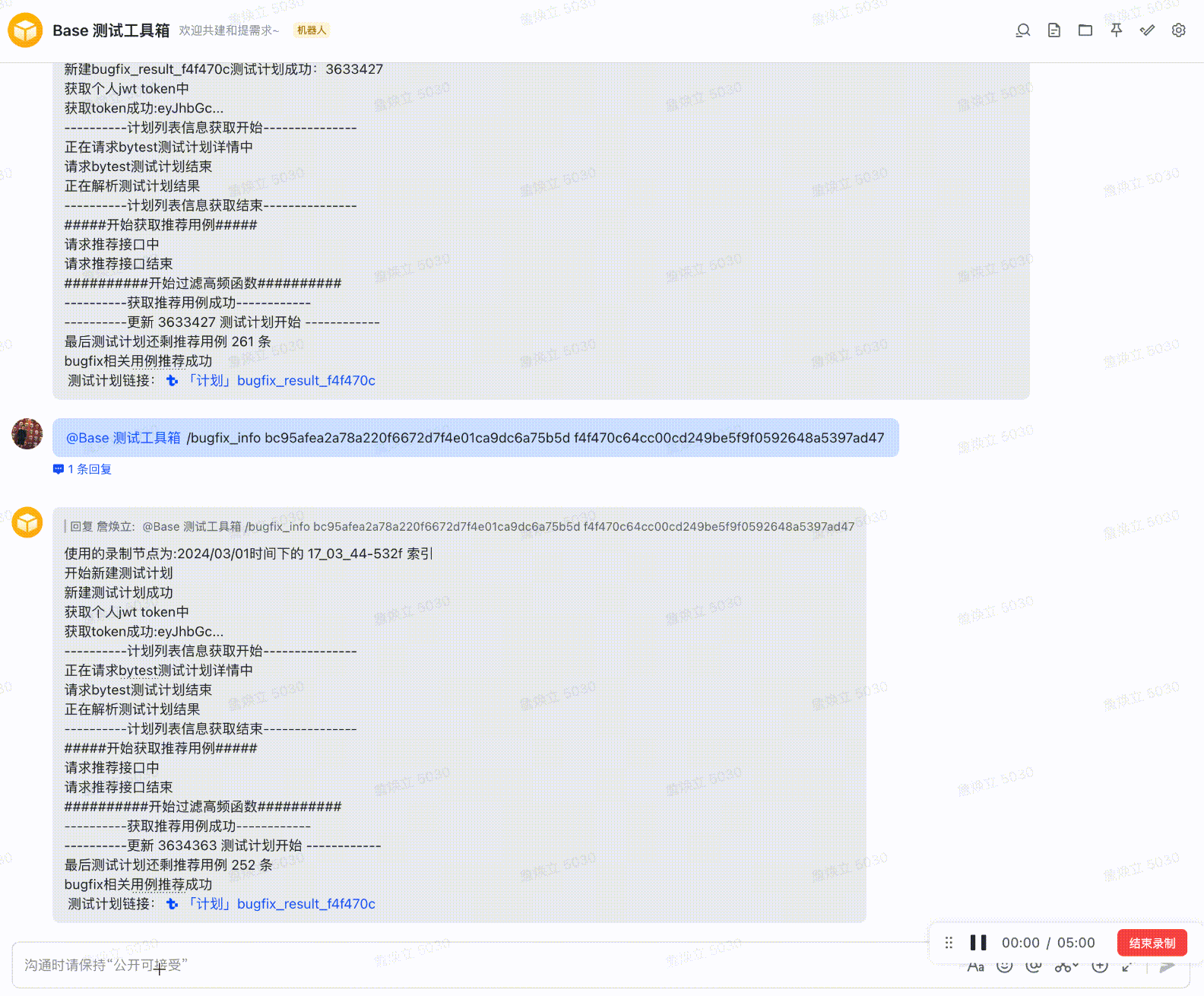Click line 更新 3634363 测试计划开始
The image size is (1204, 996).
pos(223,845)
